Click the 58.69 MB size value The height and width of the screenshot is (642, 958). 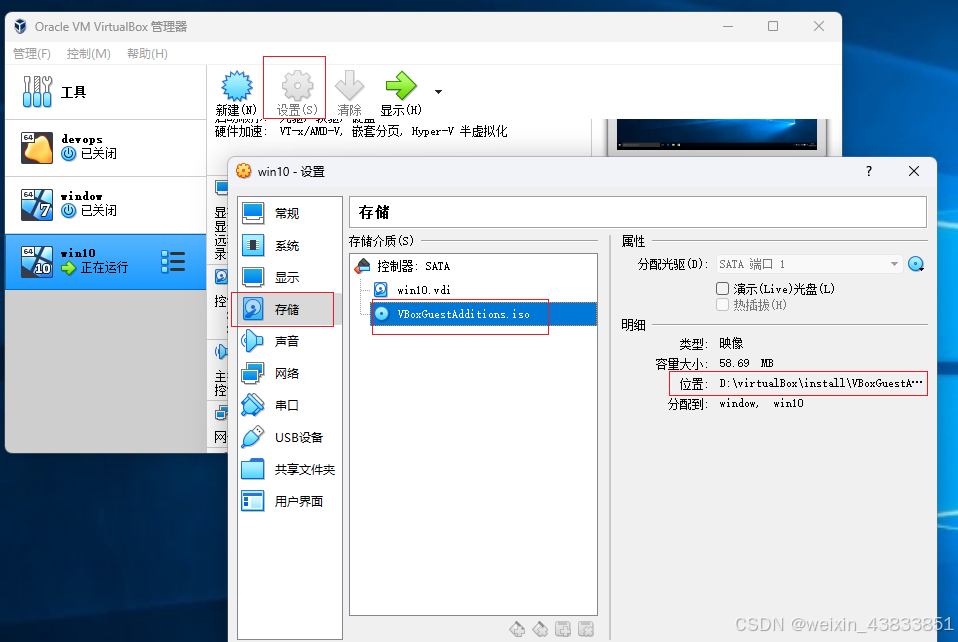coord(746,363)
